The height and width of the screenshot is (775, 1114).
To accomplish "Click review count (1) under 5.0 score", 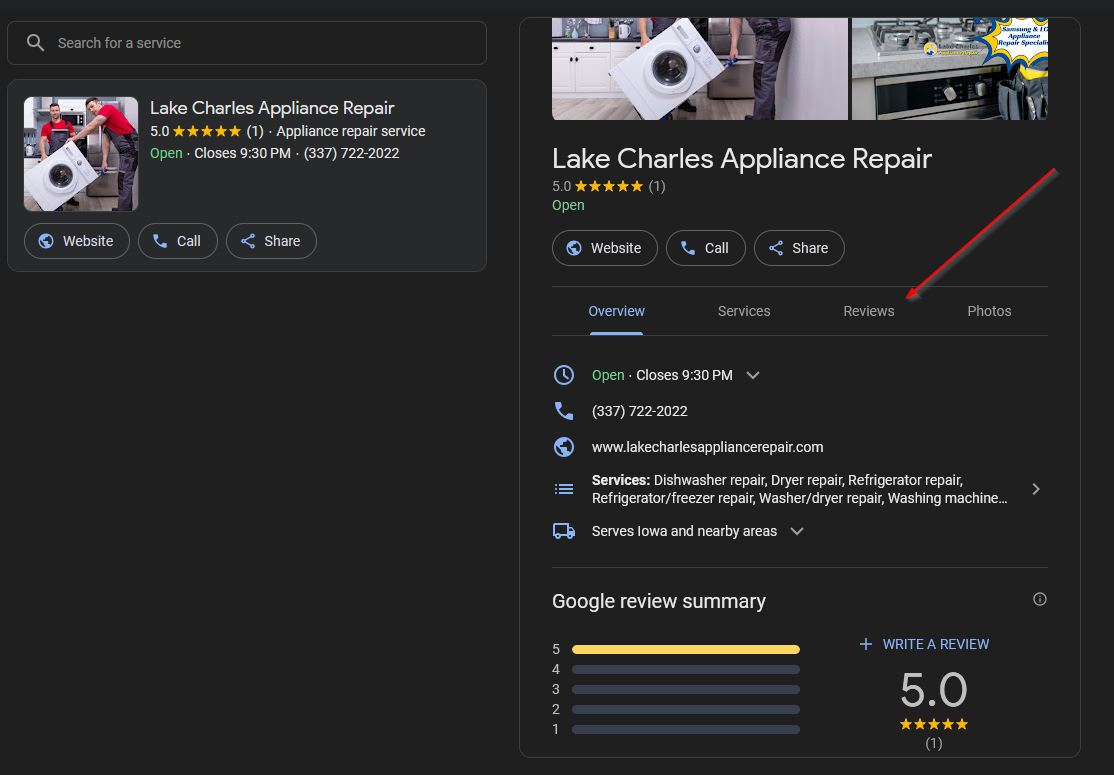I will (x=934, y=743).
